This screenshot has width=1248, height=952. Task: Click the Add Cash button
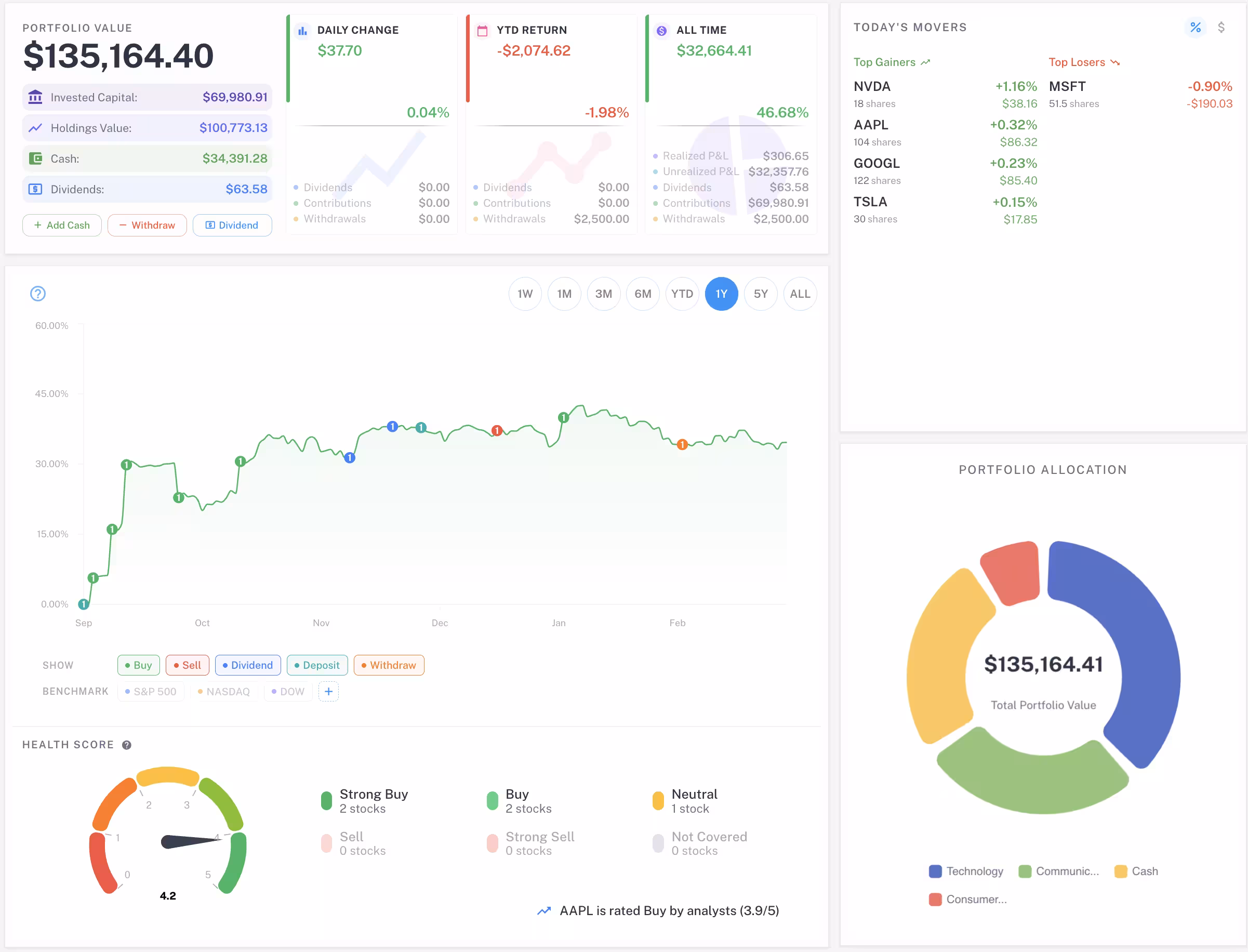[62, 225]
